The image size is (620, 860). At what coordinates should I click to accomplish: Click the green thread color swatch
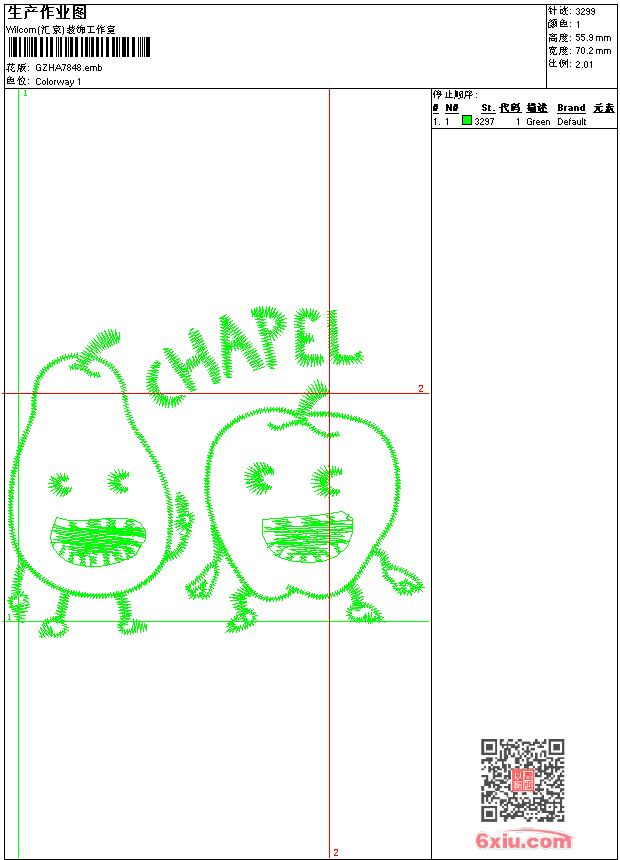[x=467, y=120]
